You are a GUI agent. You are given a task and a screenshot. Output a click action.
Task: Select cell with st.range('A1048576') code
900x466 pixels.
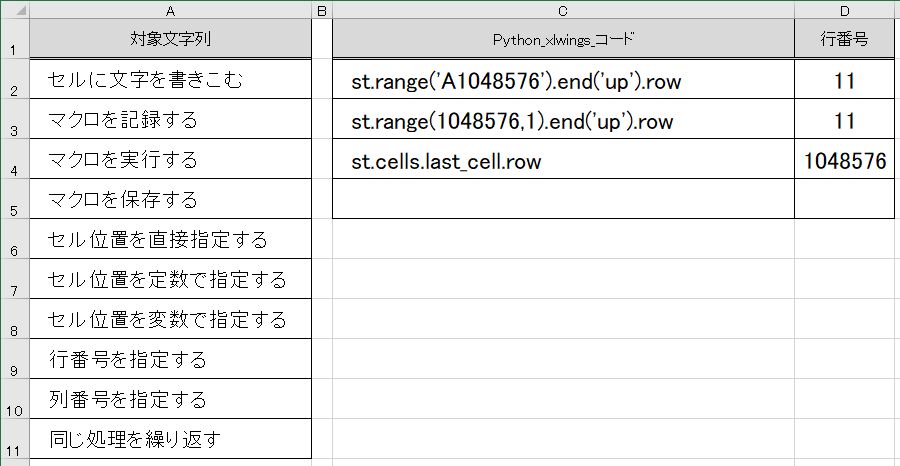563,79
